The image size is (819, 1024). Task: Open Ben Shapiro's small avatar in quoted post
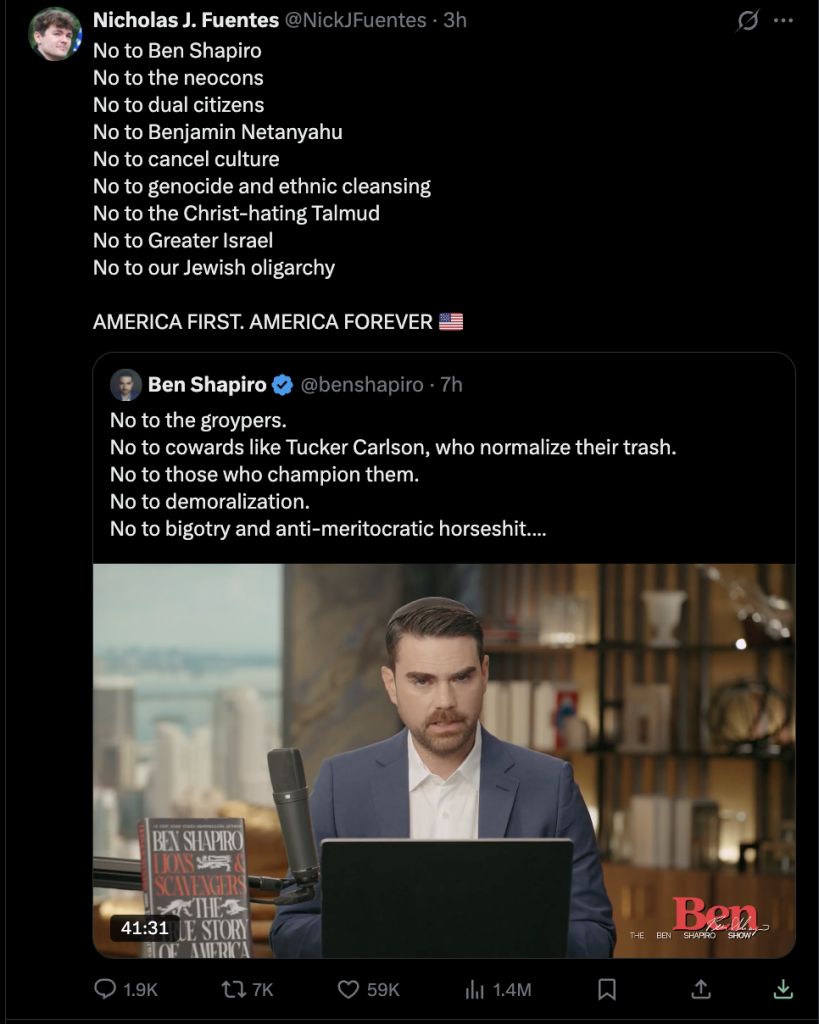125,385
